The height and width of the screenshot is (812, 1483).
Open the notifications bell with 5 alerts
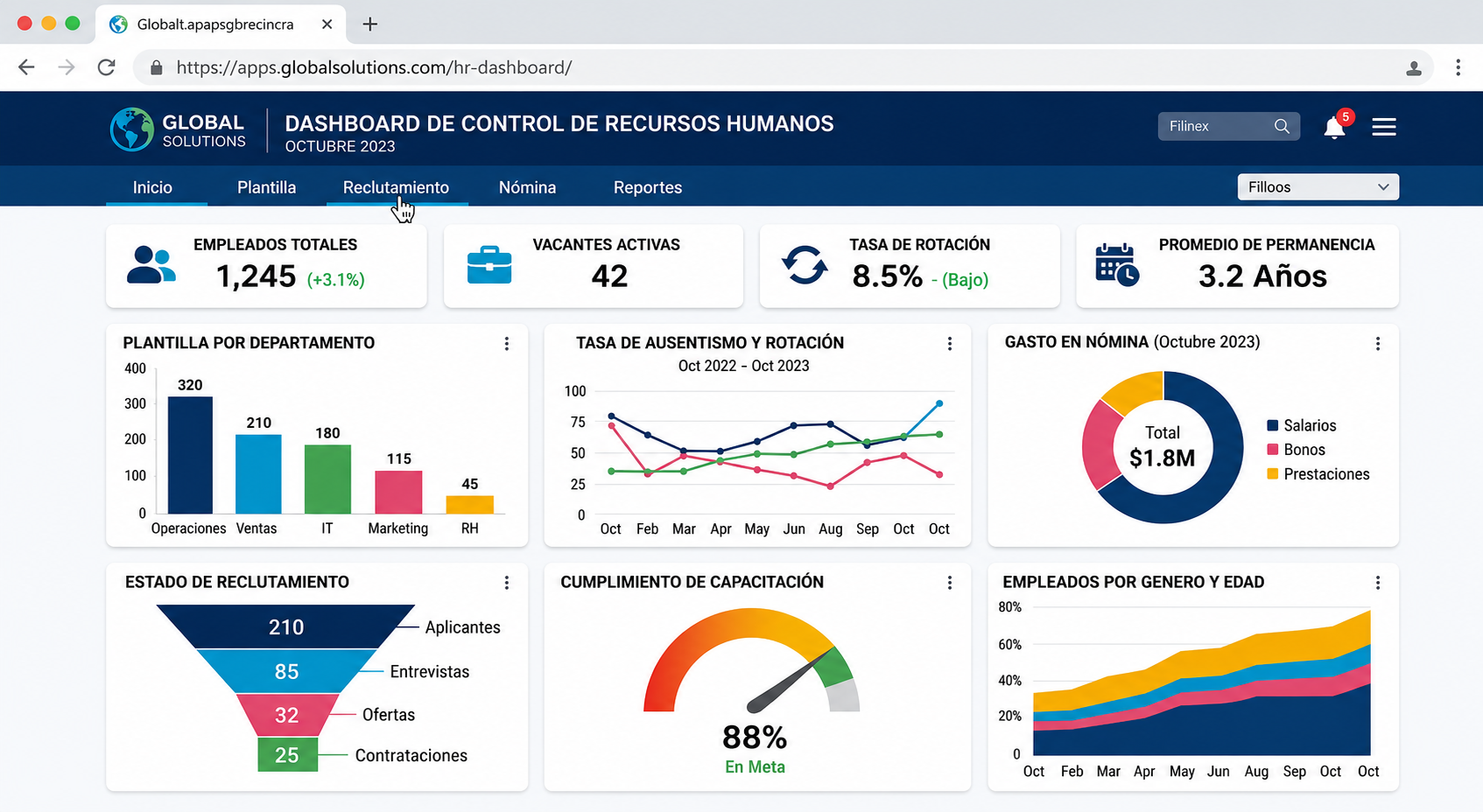click(1334, 127)
